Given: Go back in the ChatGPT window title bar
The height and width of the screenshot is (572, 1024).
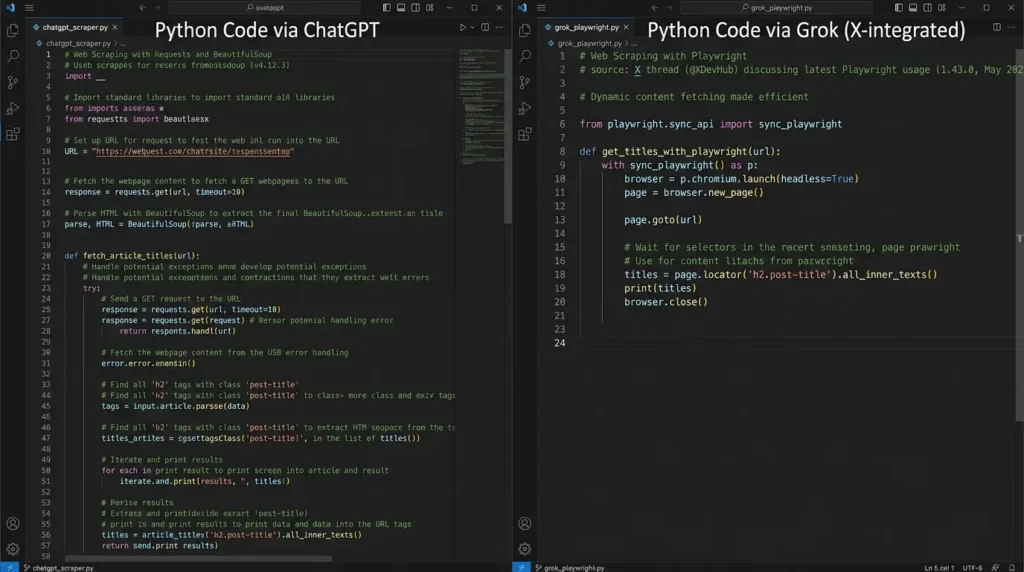Looking at the screenshot, I should 142,8.
